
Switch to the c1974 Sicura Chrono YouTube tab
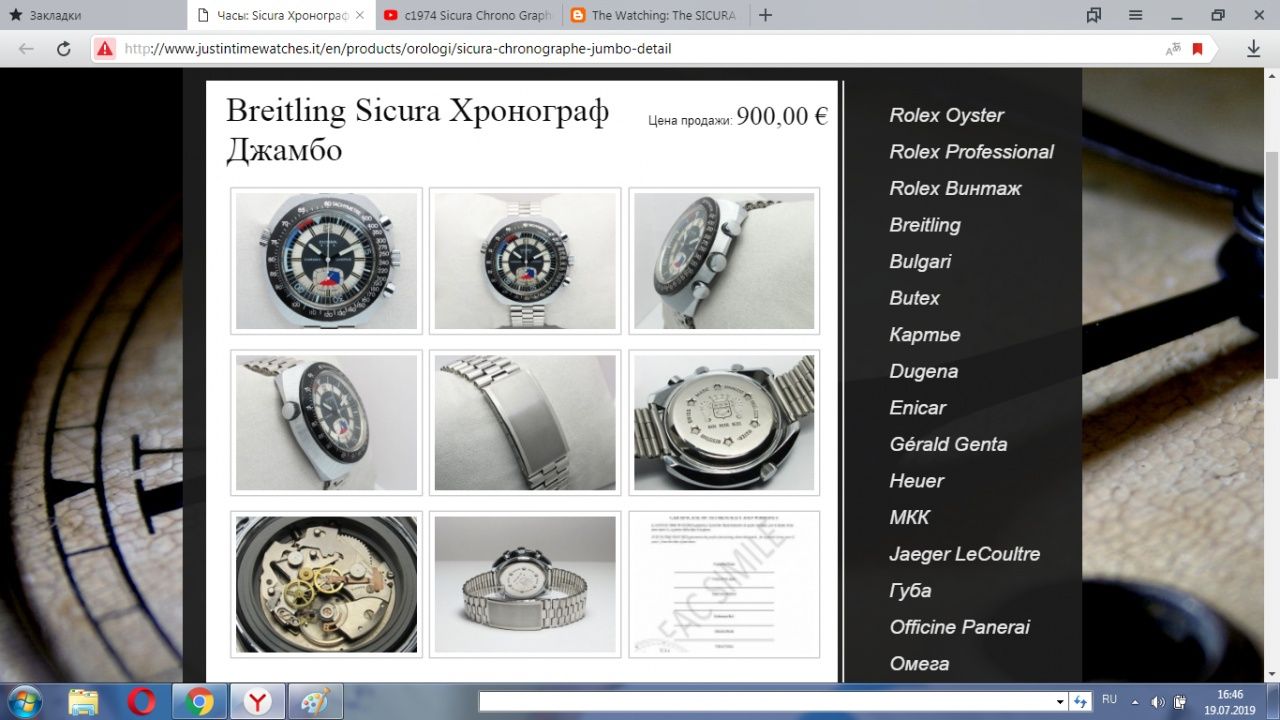(x=468, y=15)
